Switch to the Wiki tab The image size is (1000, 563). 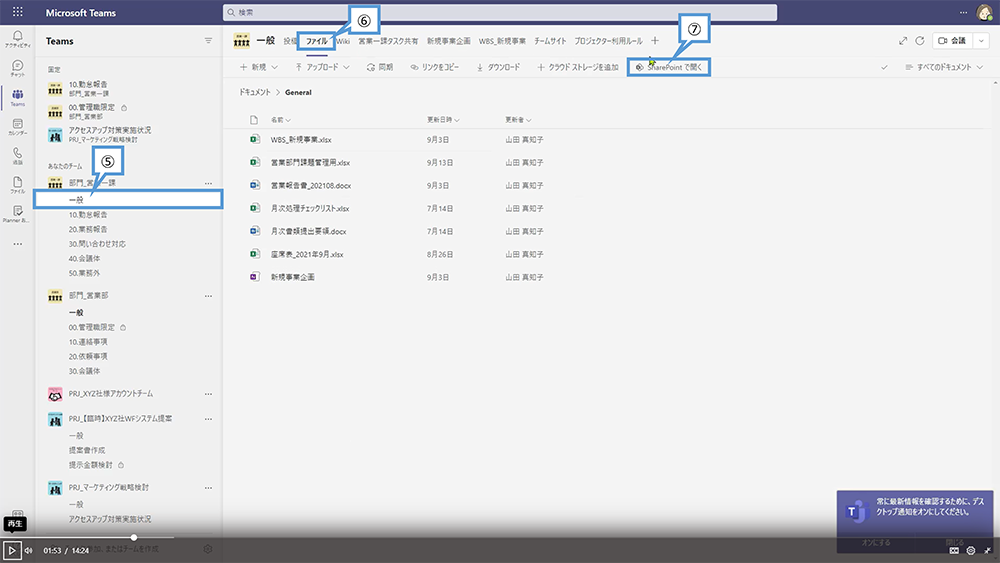tap(343, 41)
